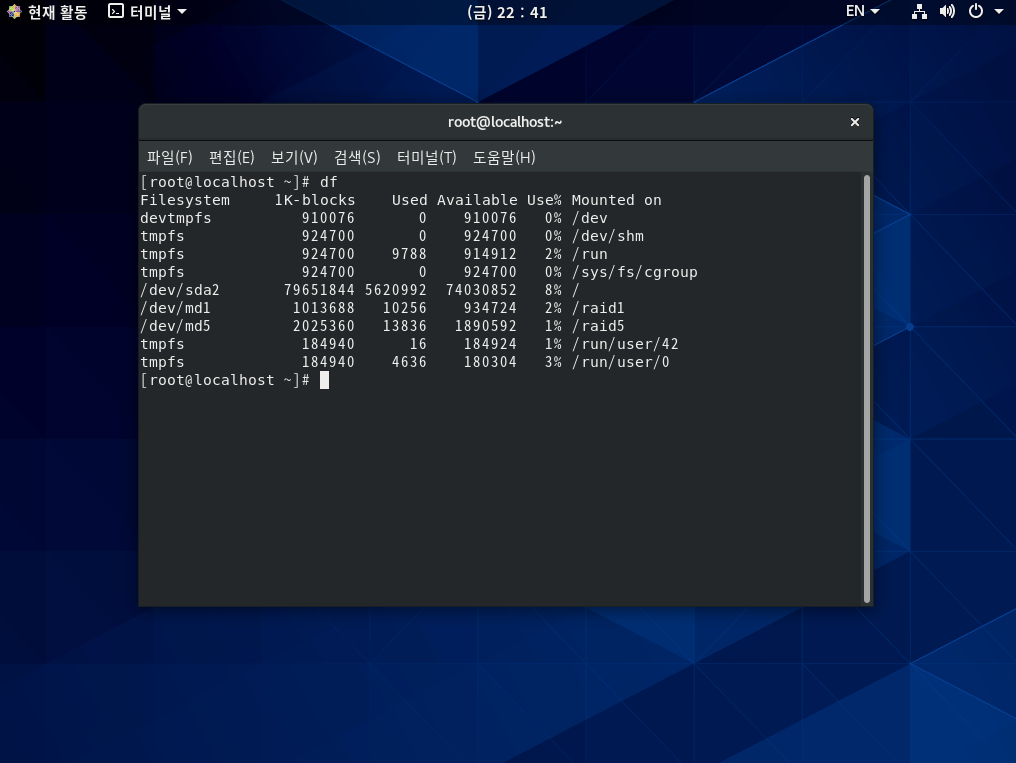Click the /dev/shm mount point

(x=608, y=236)
